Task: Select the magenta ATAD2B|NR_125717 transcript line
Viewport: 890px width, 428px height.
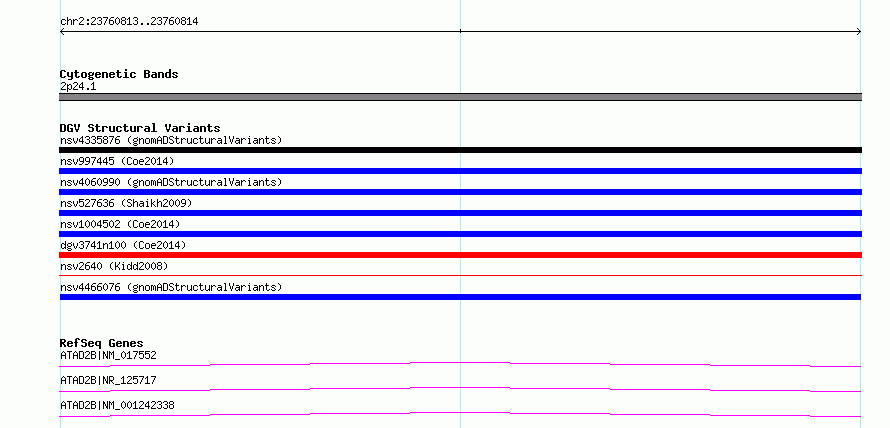Action: [460, 389]
